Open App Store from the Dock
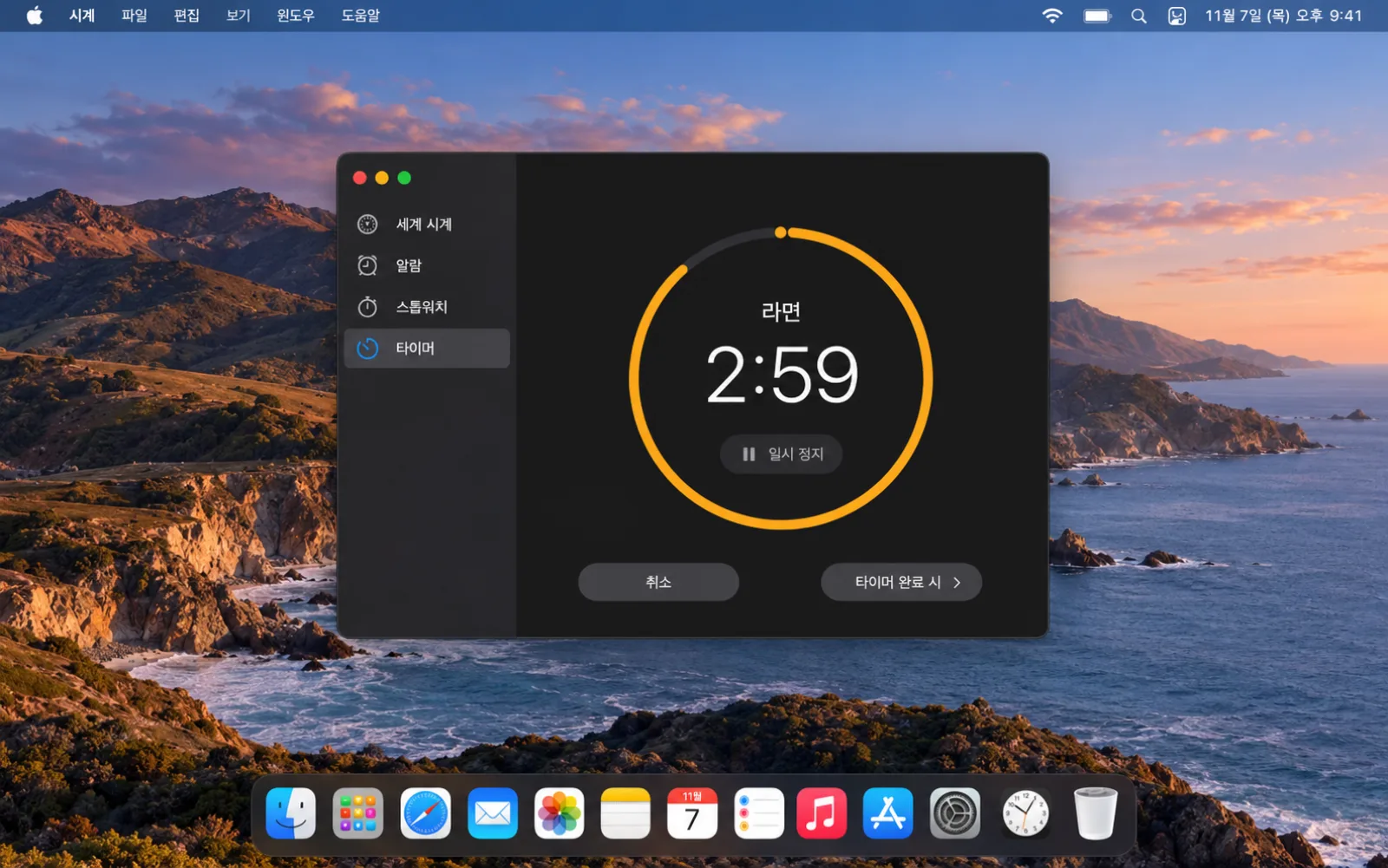The width and height of the screenshot is (1388, 868). pyautogui.click(x=888, y=813)
